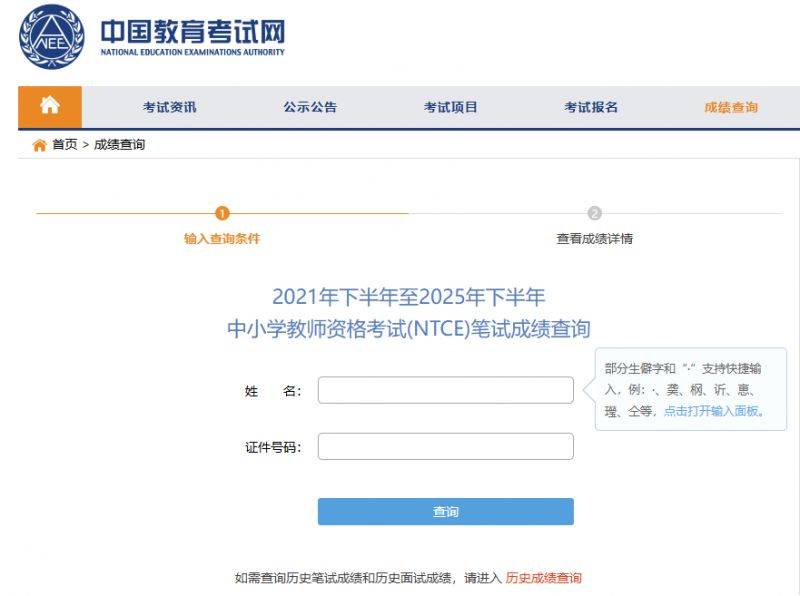Viewport: 800px width, 596px height.
Task: Click the 首页 breadcrumb link
Action: 65,145
